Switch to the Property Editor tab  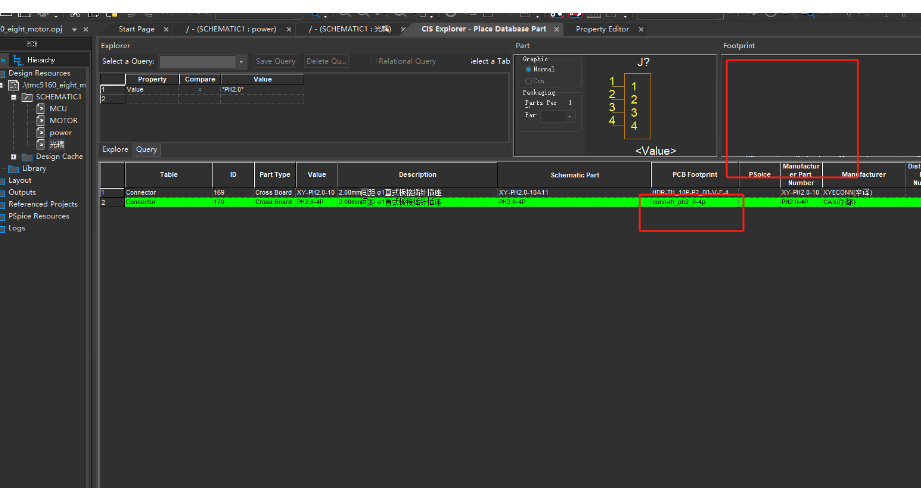(602, 29)
